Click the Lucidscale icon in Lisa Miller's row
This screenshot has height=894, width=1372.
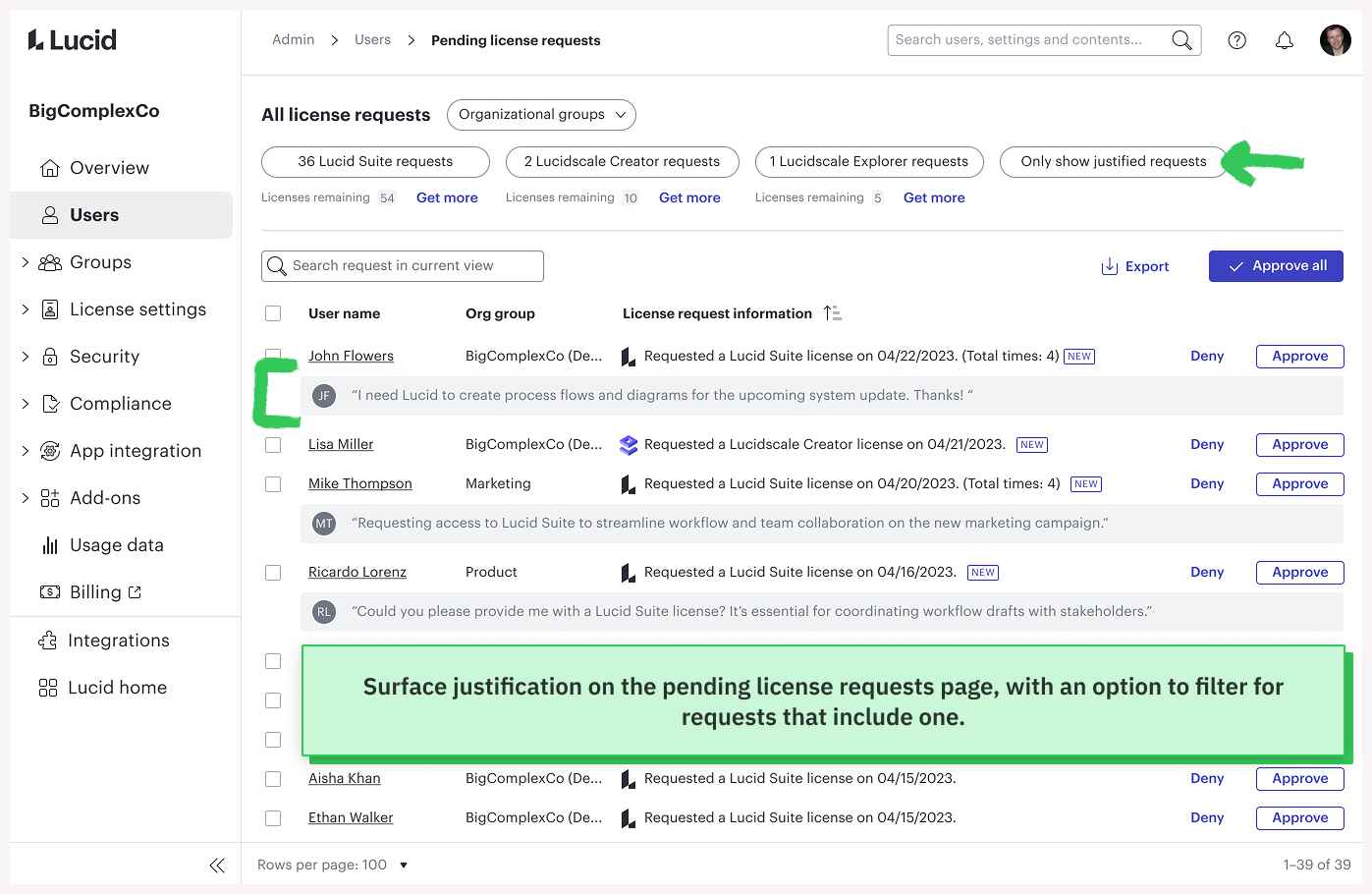tap(629, 445)
